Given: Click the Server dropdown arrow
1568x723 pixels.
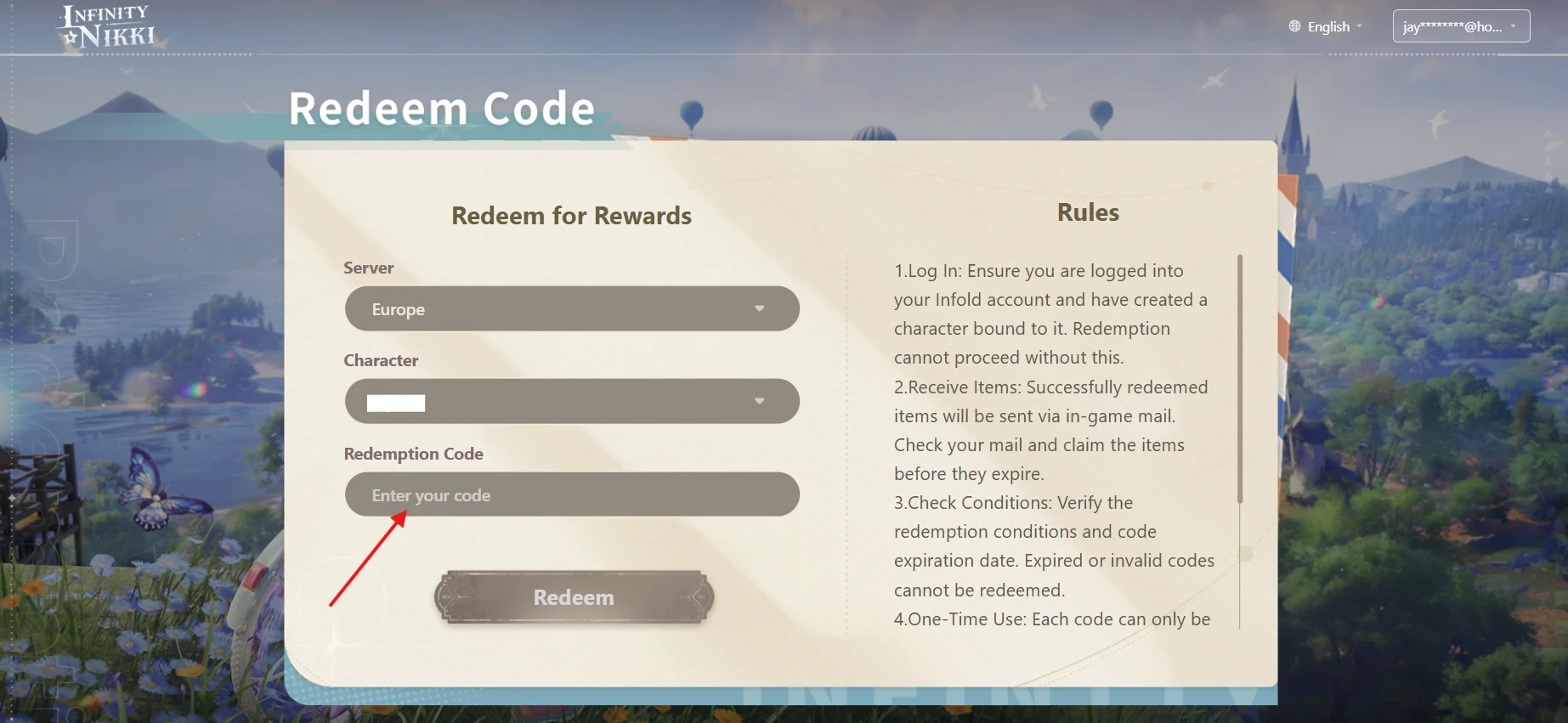Looking at the screenshot, I should click(x=759, y=308).
